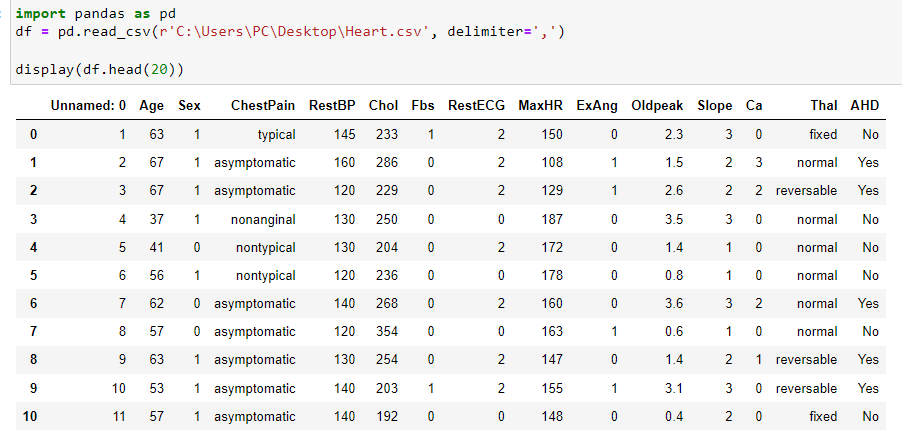Image resolution: width=902 pixels, height=434 pixels.
Task: Click the Oldpeak column header
Action: click(657, 106)
